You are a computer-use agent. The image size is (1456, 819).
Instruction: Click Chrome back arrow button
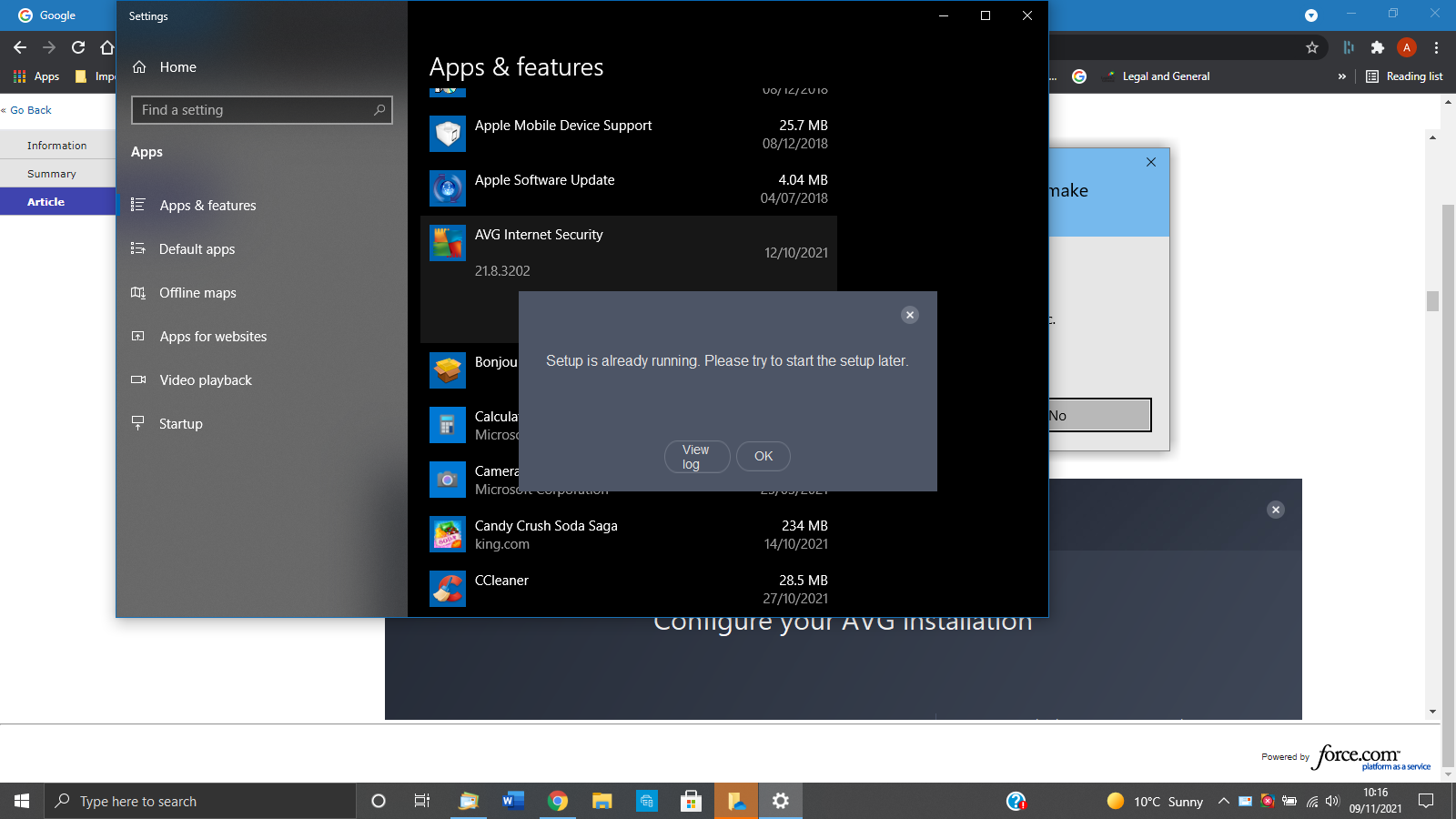(x=20, y=47)
